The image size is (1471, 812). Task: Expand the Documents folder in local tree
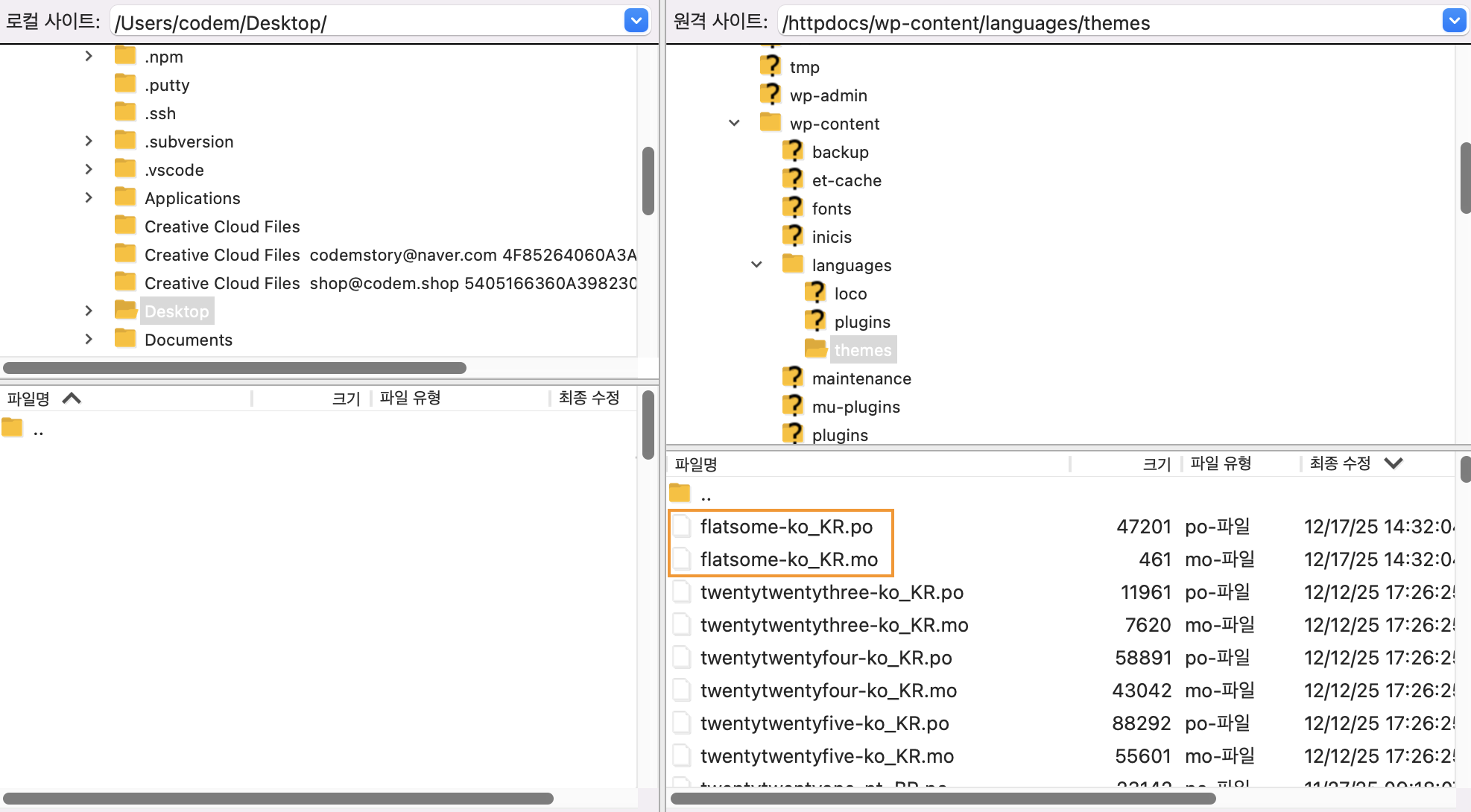89,339
